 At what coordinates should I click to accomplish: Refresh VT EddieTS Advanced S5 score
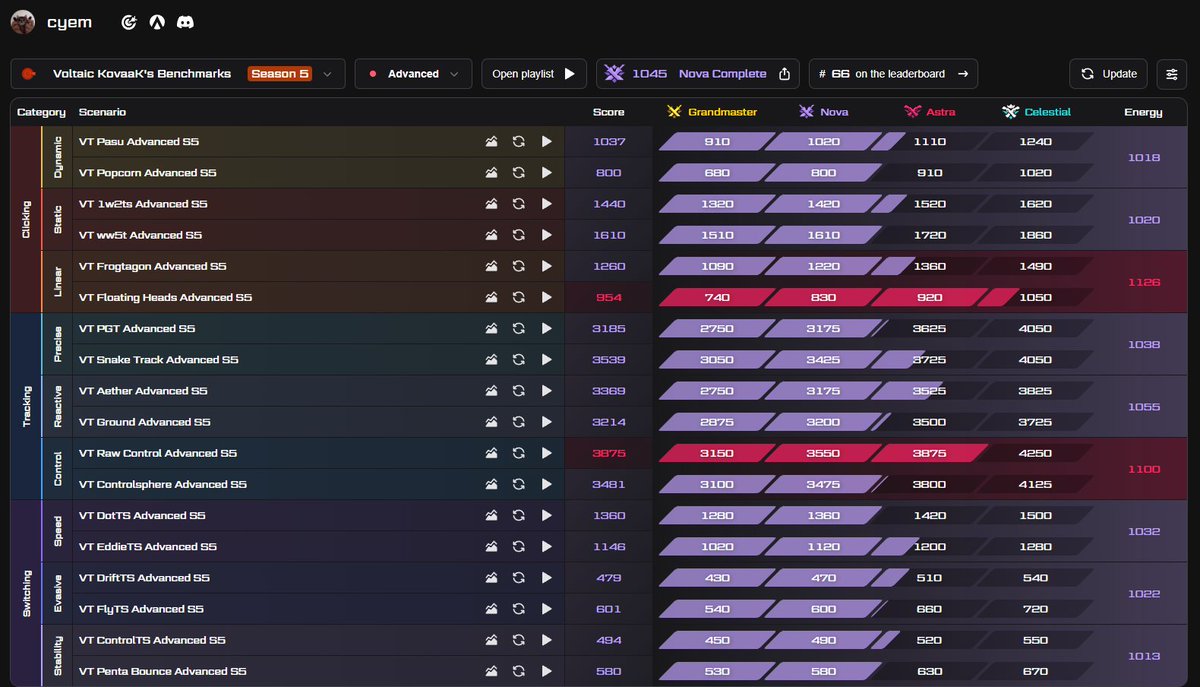pyautogui.click(x=518, y=547)
